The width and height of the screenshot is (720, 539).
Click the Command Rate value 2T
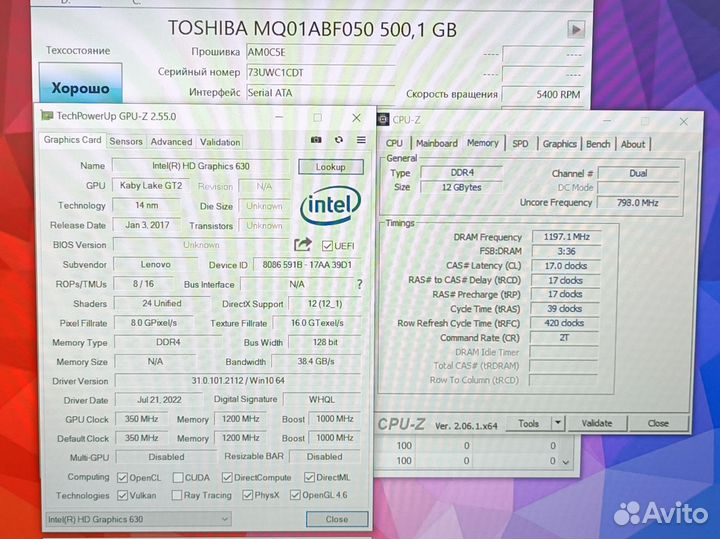(x=564, y=338)
